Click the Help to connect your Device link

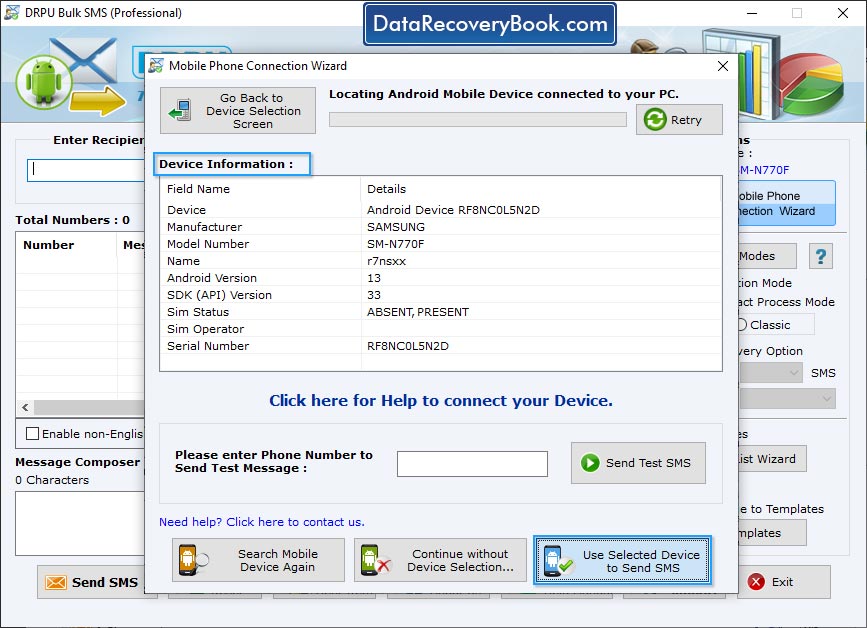click(x=440, y=400)
